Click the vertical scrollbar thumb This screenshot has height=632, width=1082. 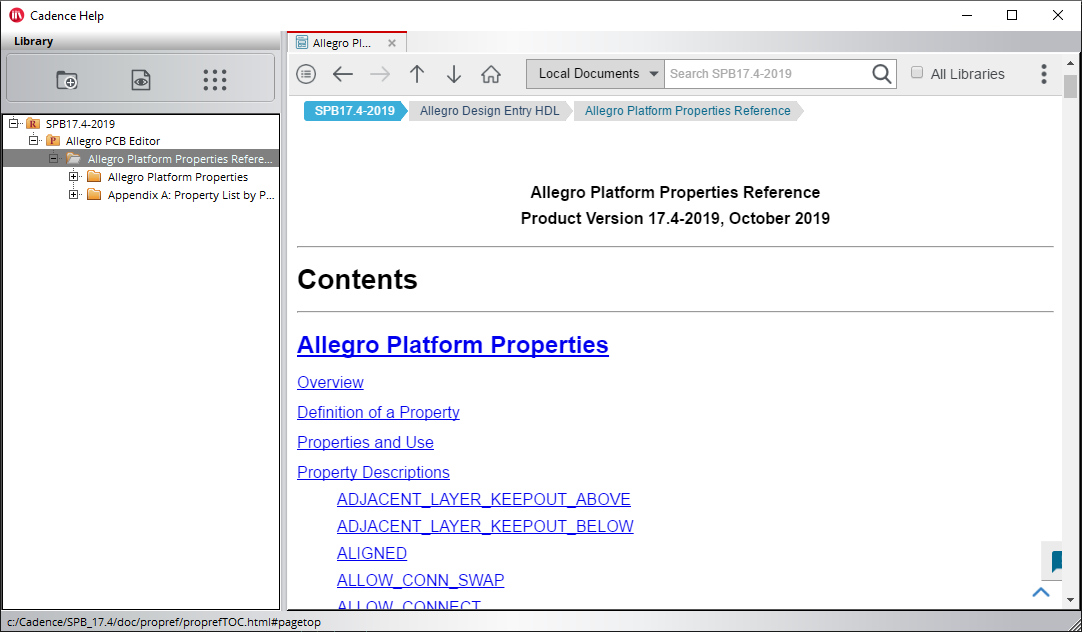[x=1070, y=87]
